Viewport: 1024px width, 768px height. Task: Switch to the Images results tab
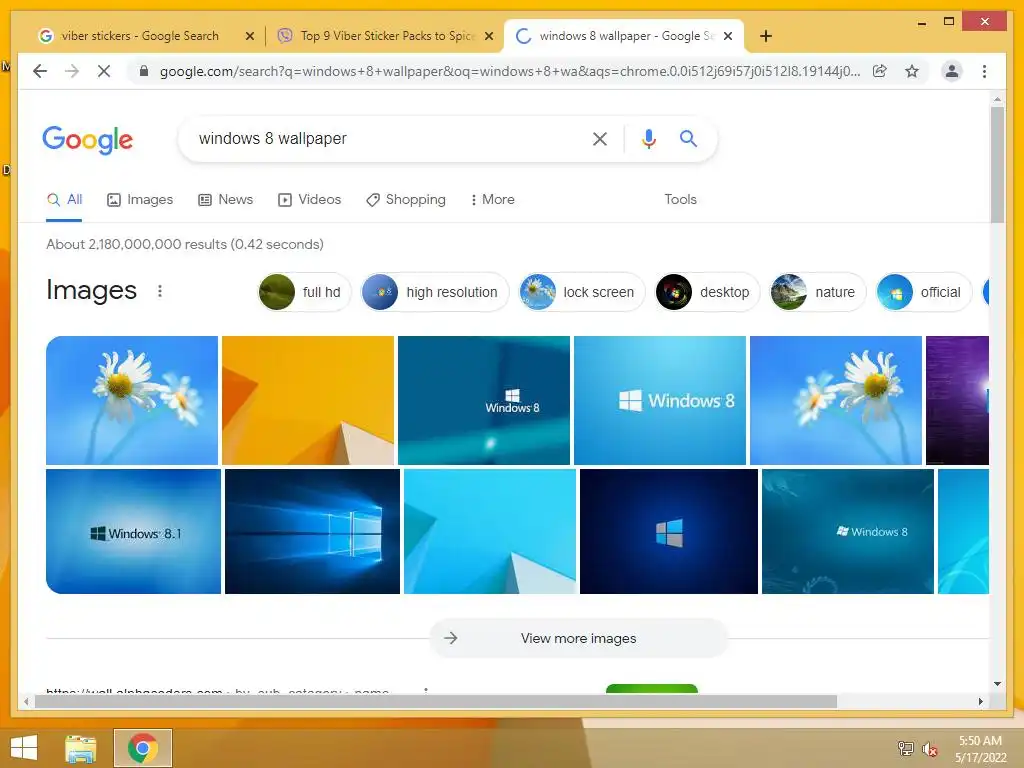(140, 199)
